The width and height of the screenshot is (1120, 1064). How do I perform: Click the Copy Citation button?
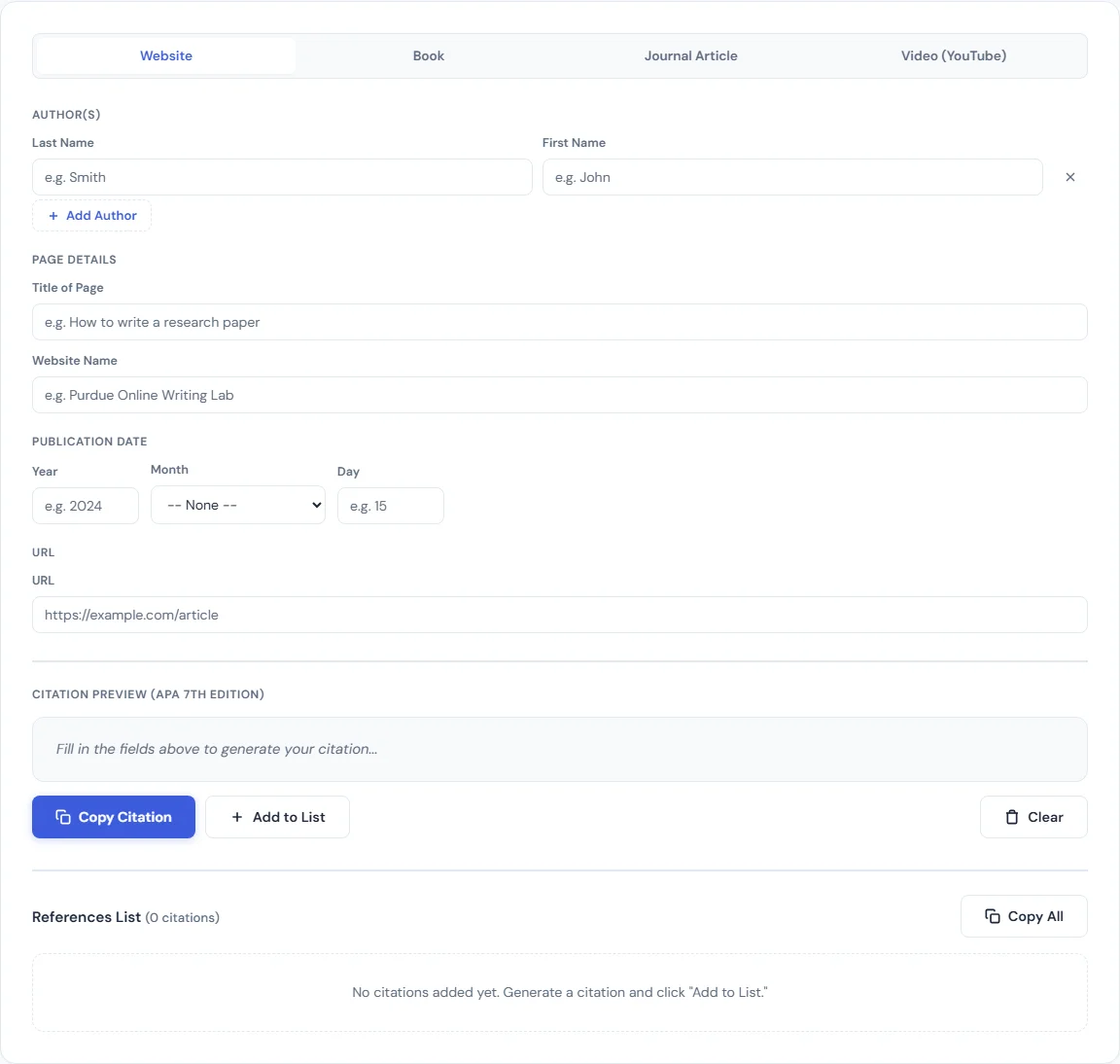click(113, 817)
